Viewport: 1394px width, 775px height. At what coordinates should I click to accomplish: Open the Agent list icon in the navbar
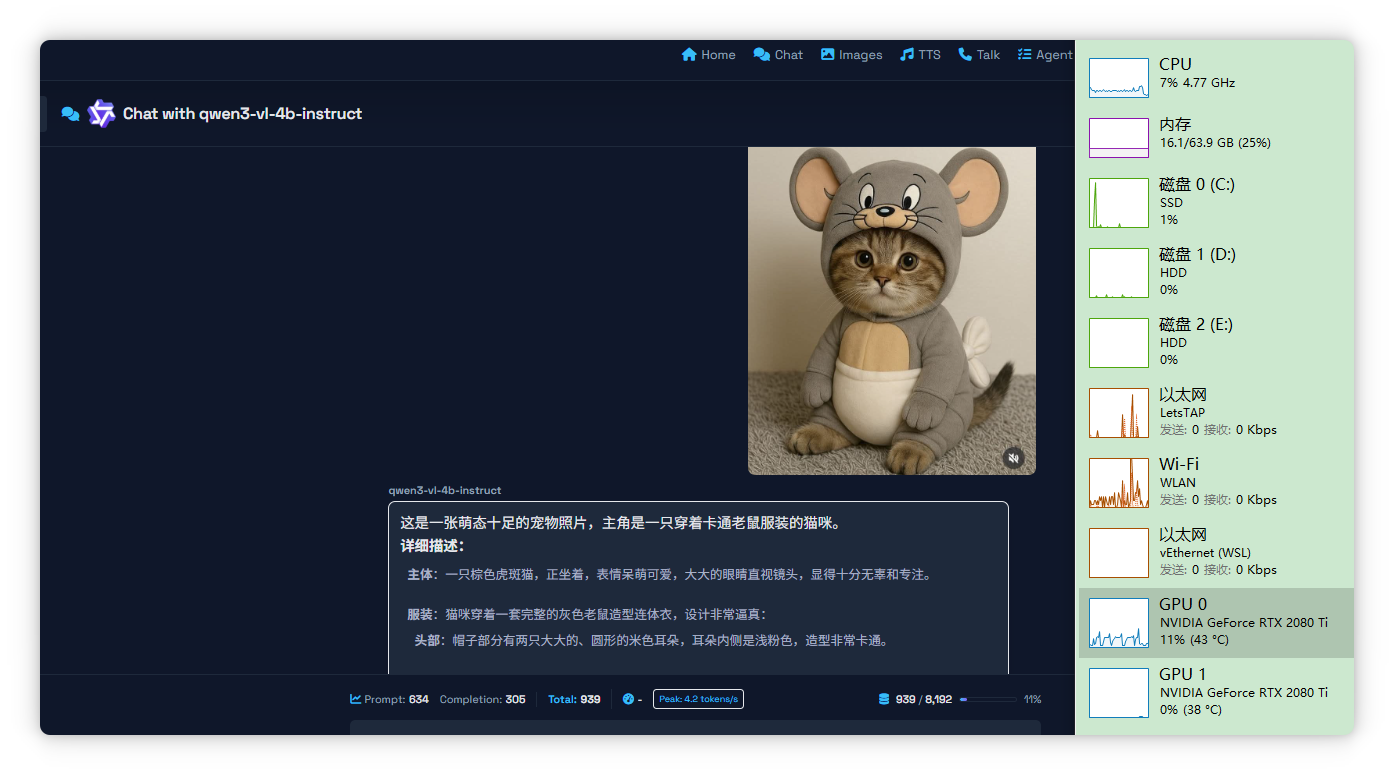pos(1025,54)
